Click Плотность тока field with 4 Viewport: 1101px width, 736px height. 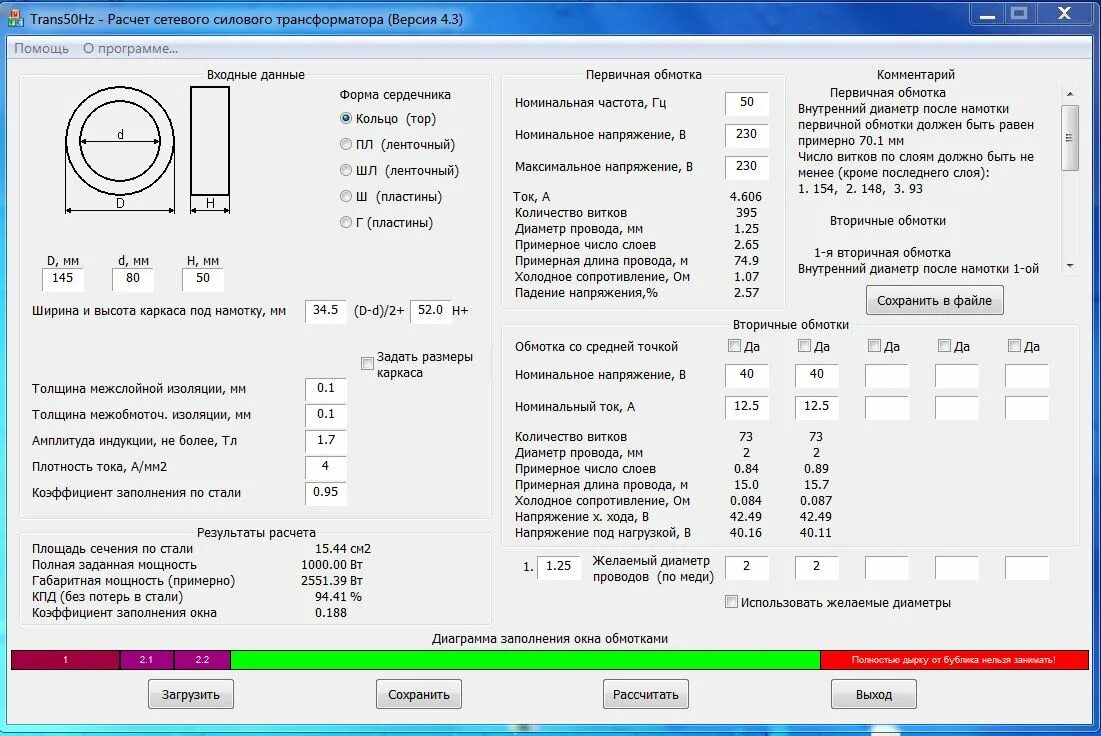click(x=326, y=467)
